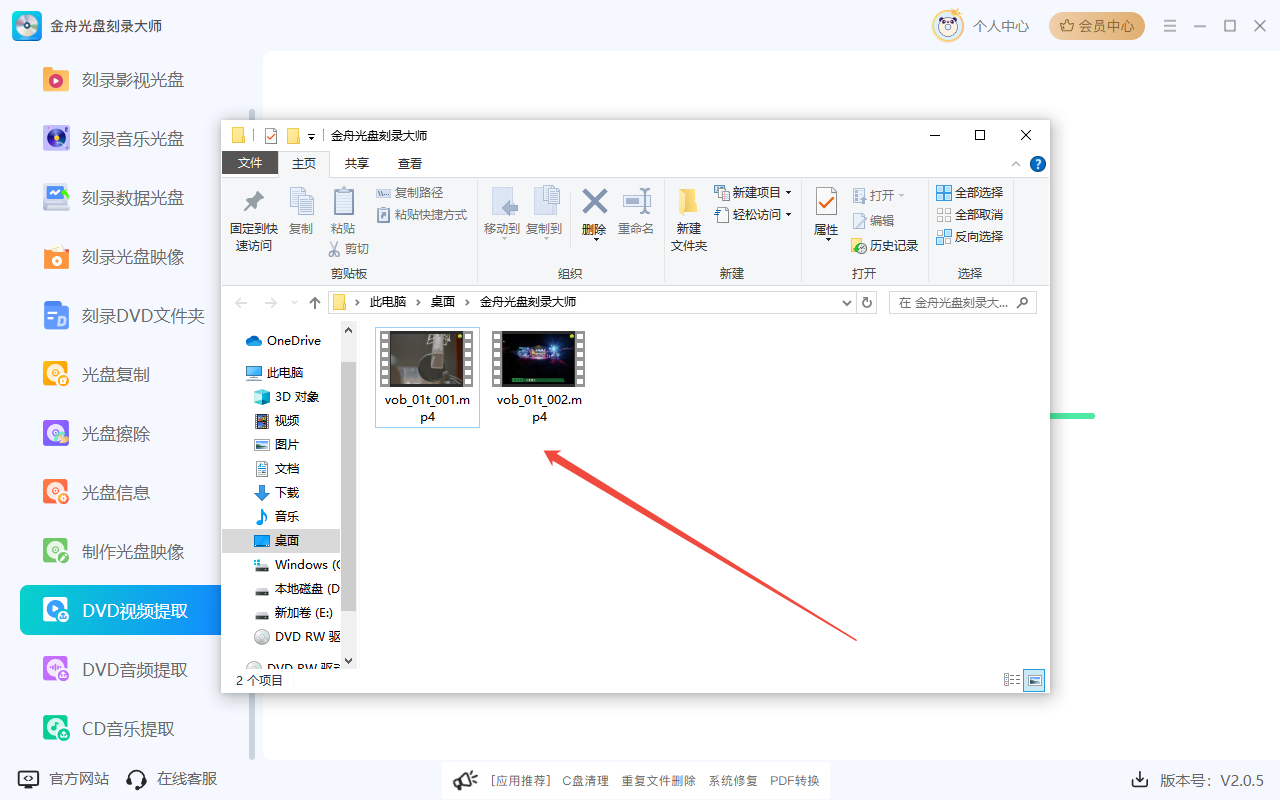Expand address bar history dropdown
Image resolution: width=1280 pixels, height=800 pixels.
(x=846, y=302)
